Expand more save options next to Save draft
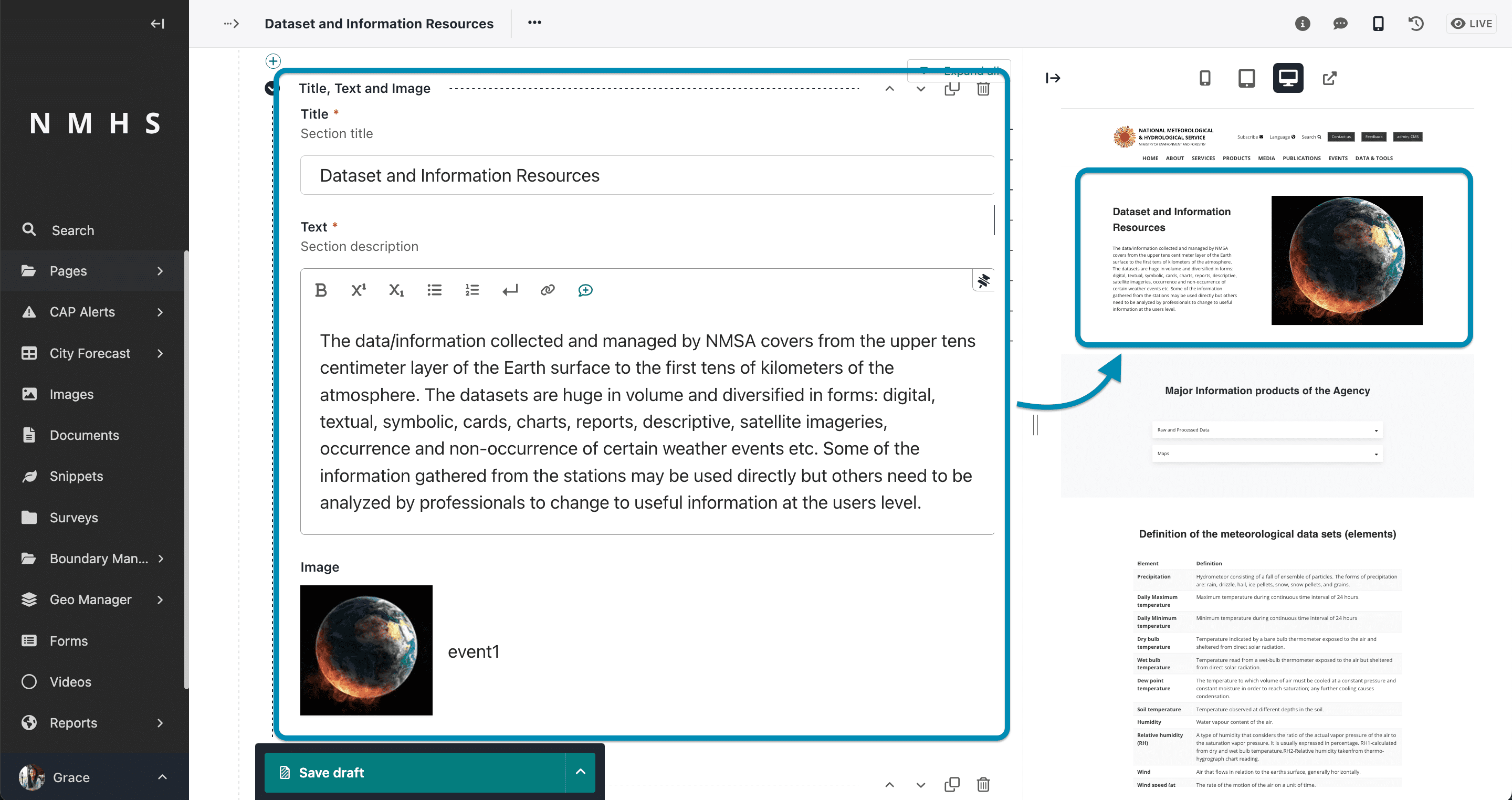1512x800 pixels. (581, 772)
